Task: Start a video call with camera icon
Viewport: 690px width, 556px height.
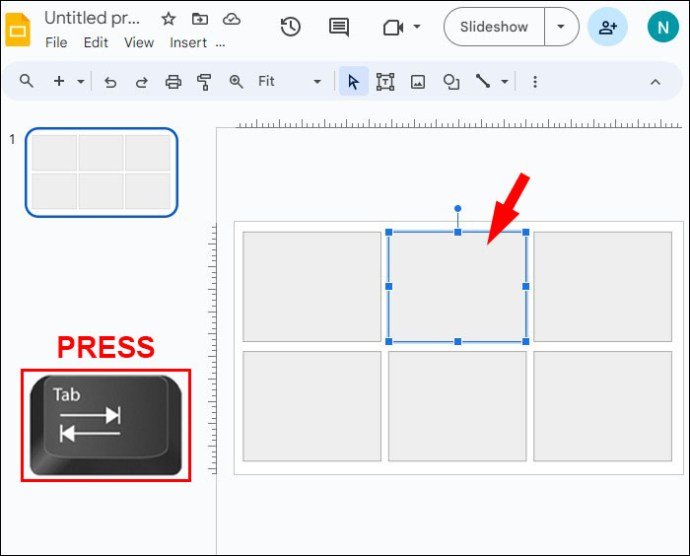Action: coord(393,27)
